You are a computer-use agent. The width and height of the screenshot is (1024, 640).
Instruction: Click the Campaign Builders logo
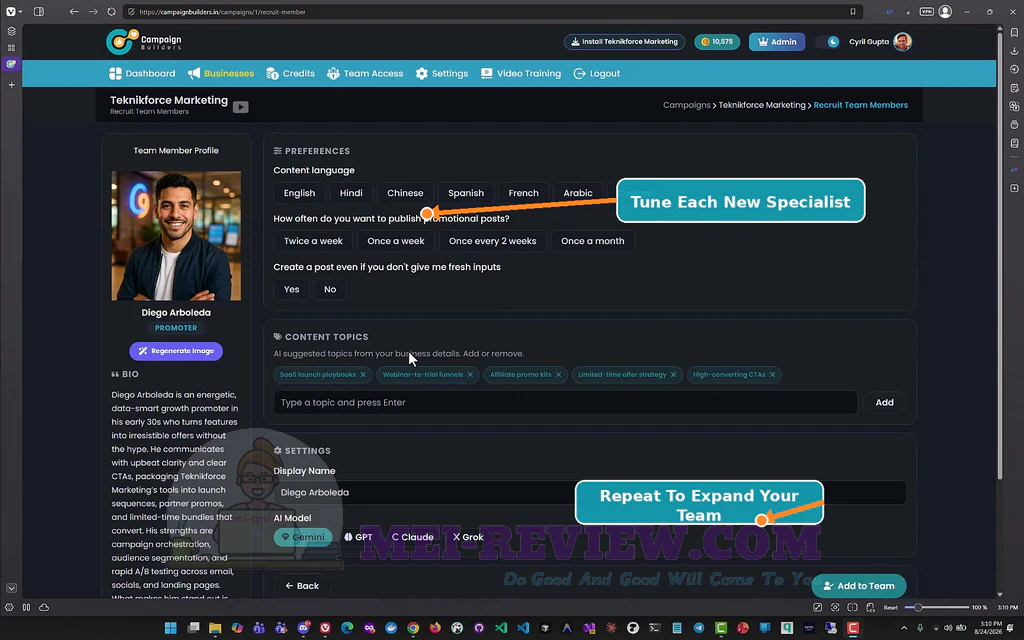tap(144, 42)
